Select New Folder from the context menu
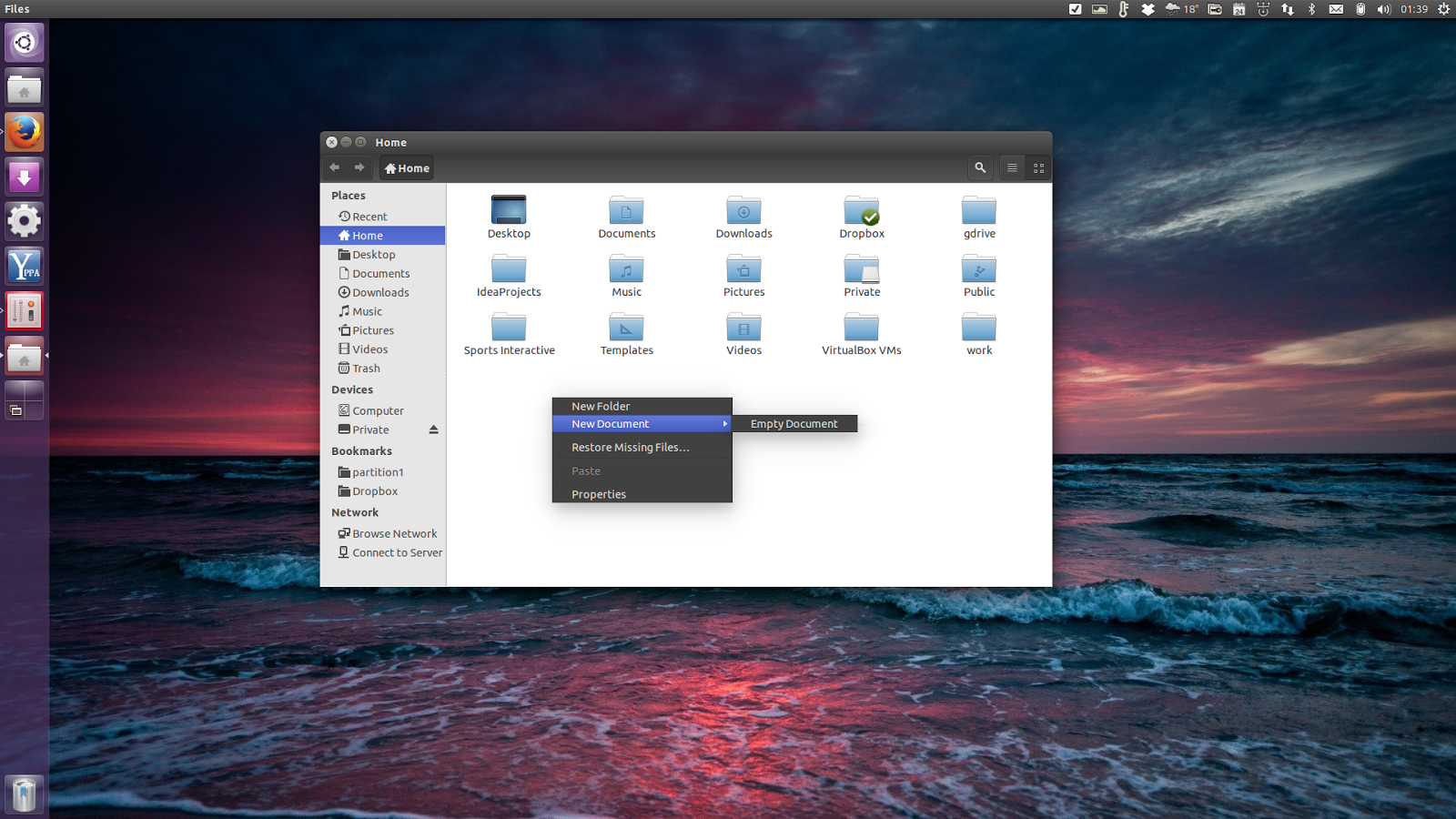The image size is (1456, 819). tap(600, 406)
